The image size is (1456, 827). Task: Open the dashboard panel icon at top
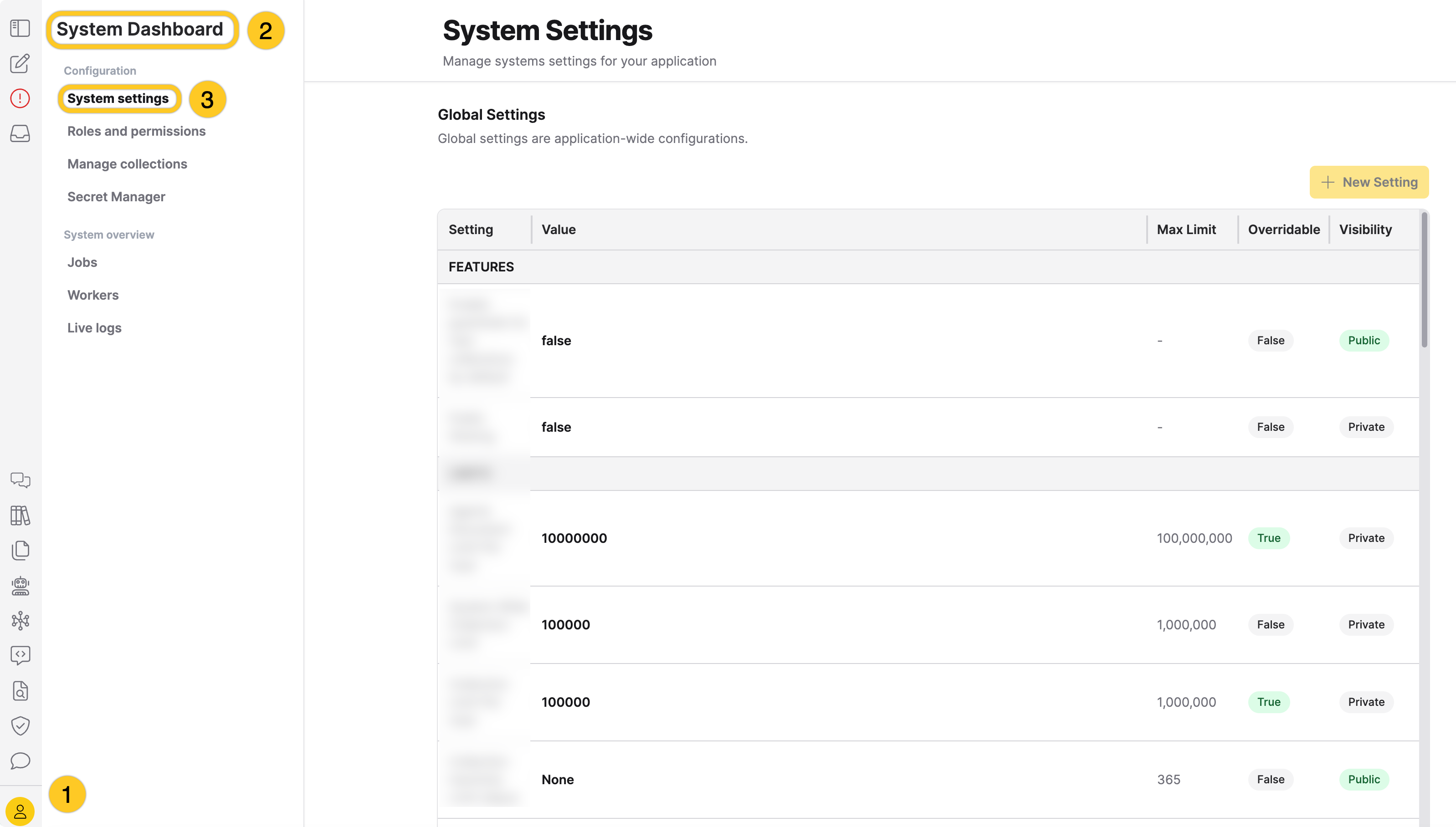click(x=20, y=28)
